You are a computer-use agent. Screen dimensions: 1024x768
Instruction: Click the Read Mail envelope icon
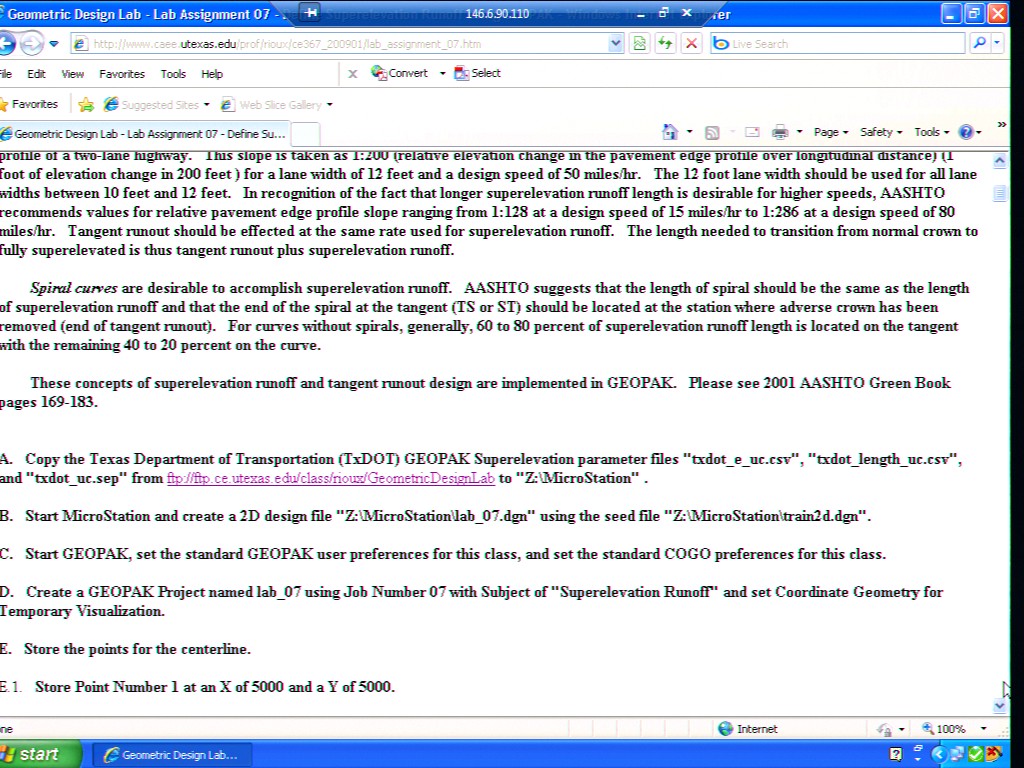[752, 132]
